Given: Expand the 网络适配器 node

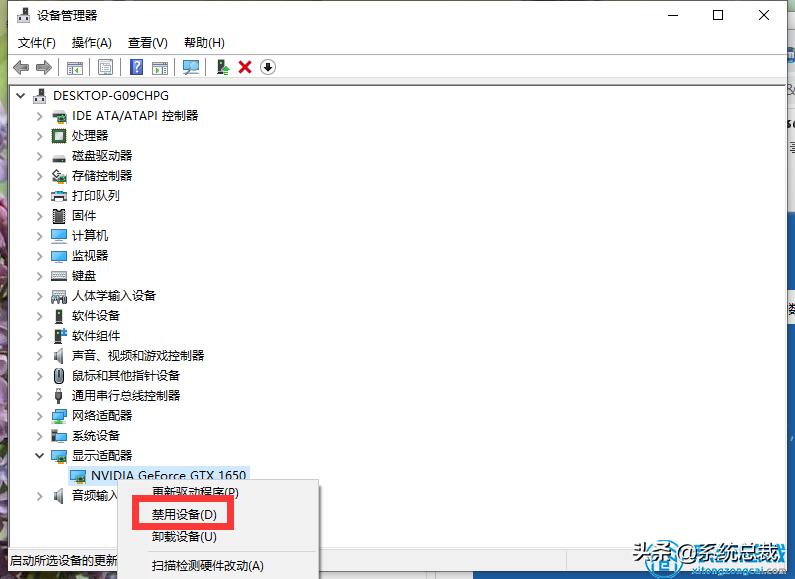Looking at the screenshot, I should (x=40, y=416).
